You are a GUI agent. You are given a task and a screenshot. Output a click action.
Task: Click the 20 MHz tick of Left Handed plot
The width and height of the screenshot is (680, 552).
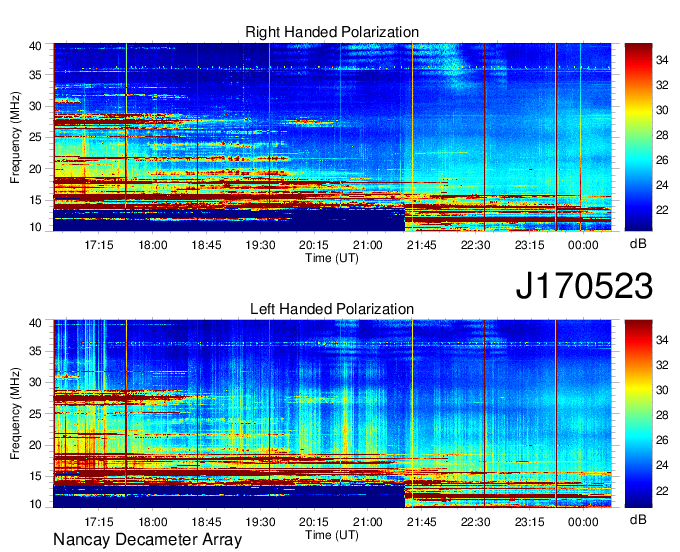click(36, 445)
